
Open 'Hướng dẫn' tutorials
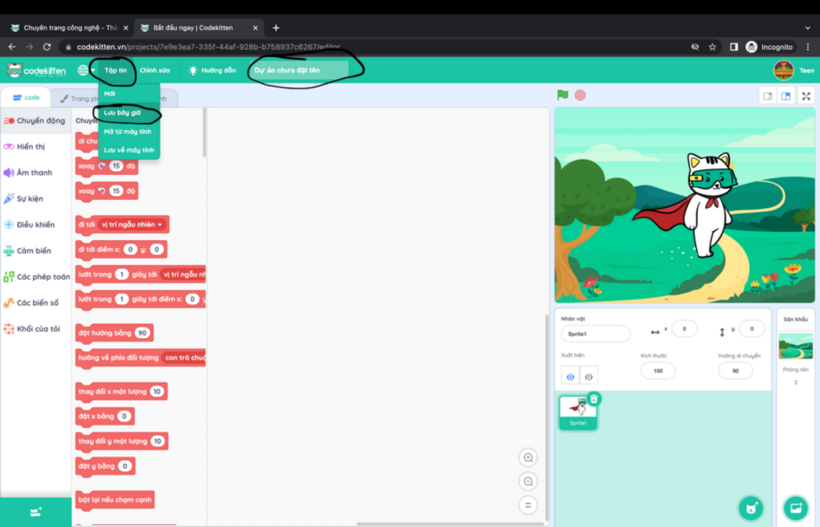click(x=213, y=70)
